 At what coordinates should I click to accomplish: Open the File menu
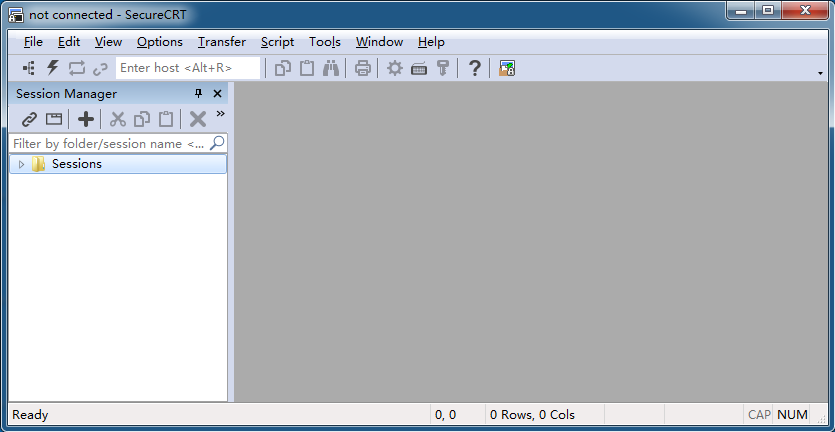pyautogui.click(x=34, y=42)
